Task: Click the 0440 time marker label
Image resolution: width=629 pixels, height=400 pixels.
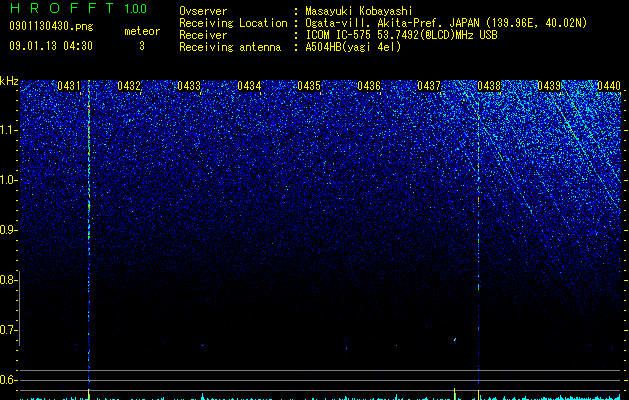Action: 609,86
